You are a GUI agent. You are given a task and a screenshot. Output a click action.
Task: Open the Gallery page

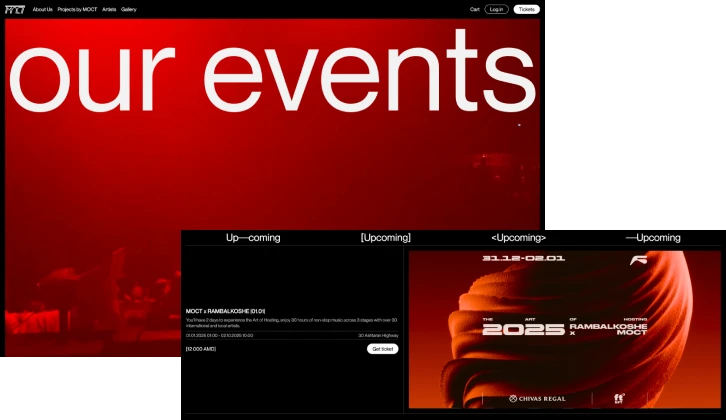click(129, 9)
